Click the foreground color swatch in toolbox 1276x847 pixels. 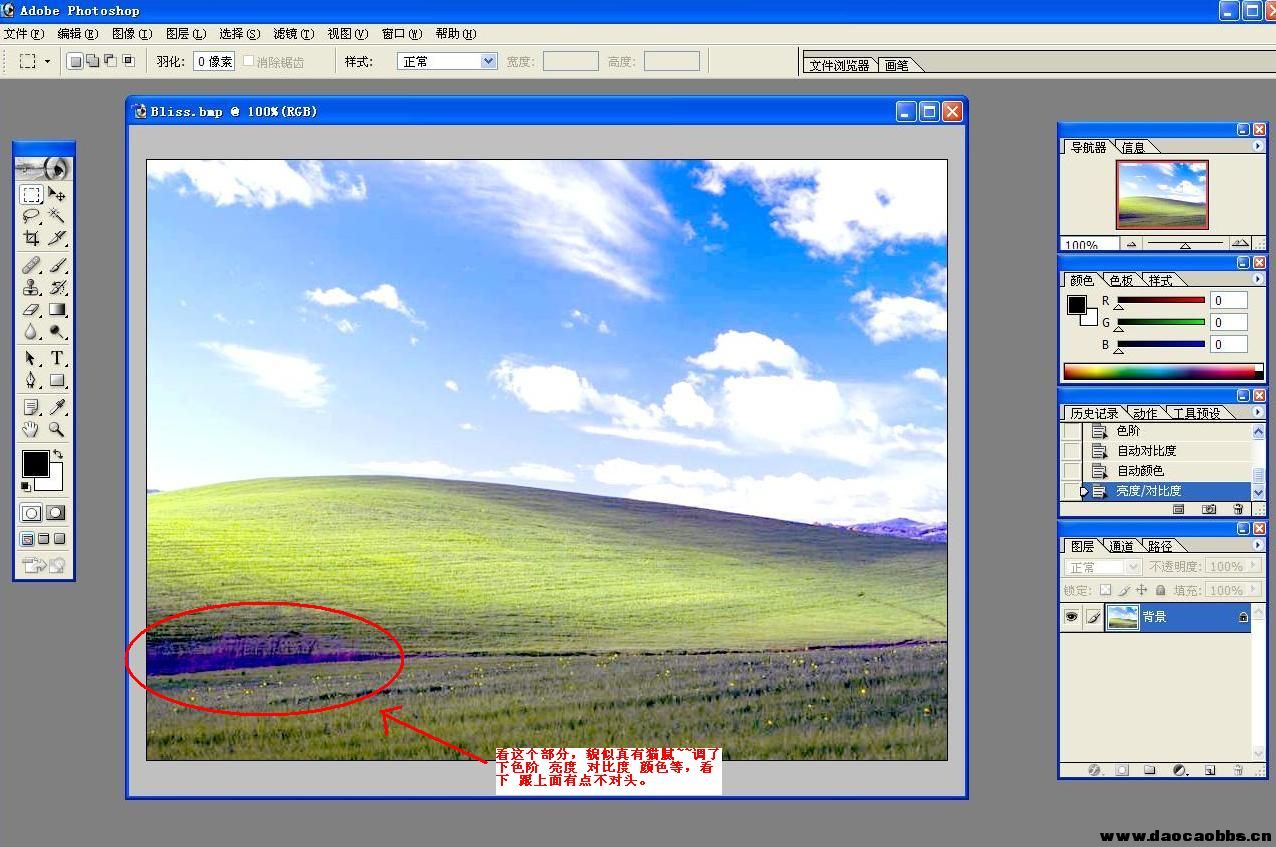35,463
